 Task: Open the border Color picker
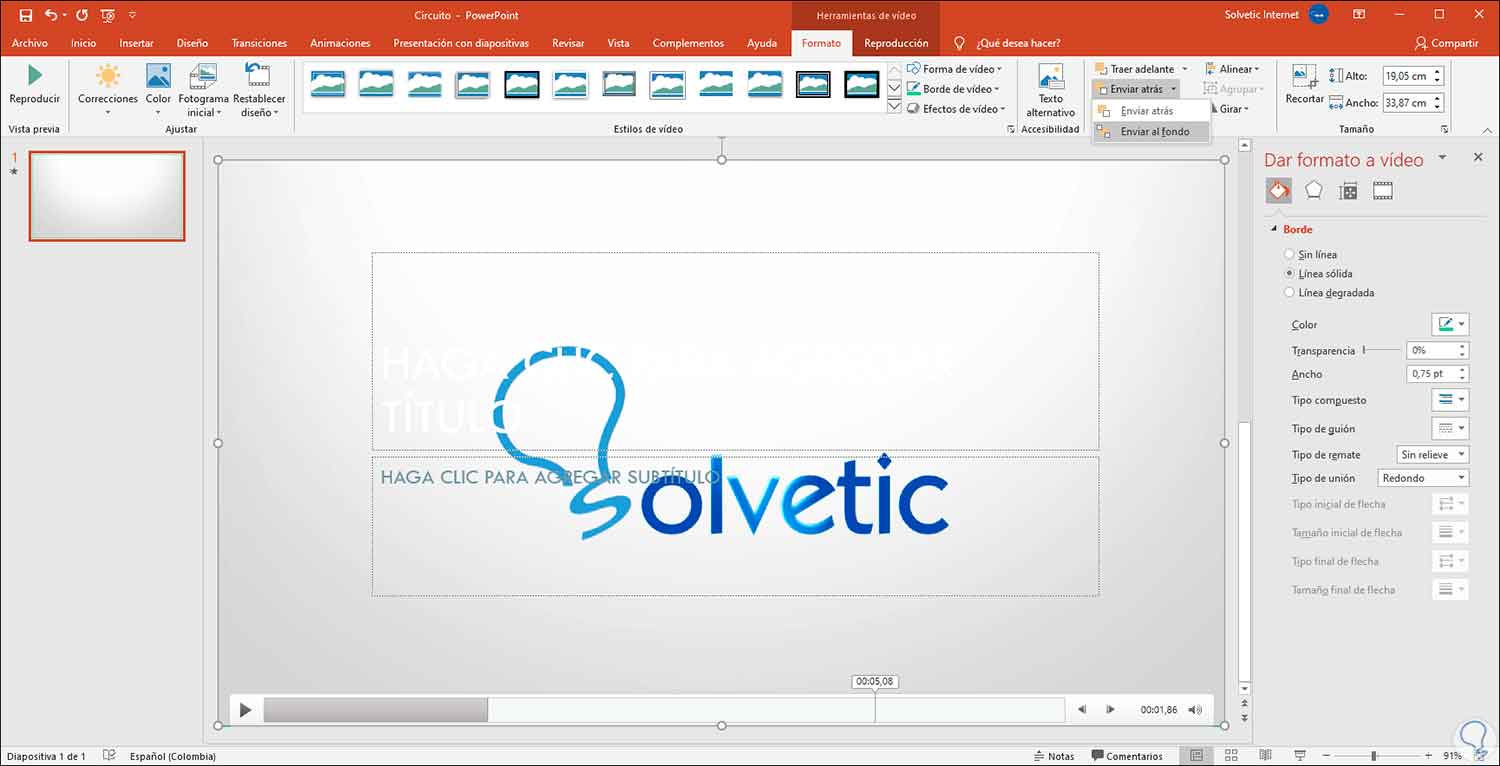[1450, 324]
